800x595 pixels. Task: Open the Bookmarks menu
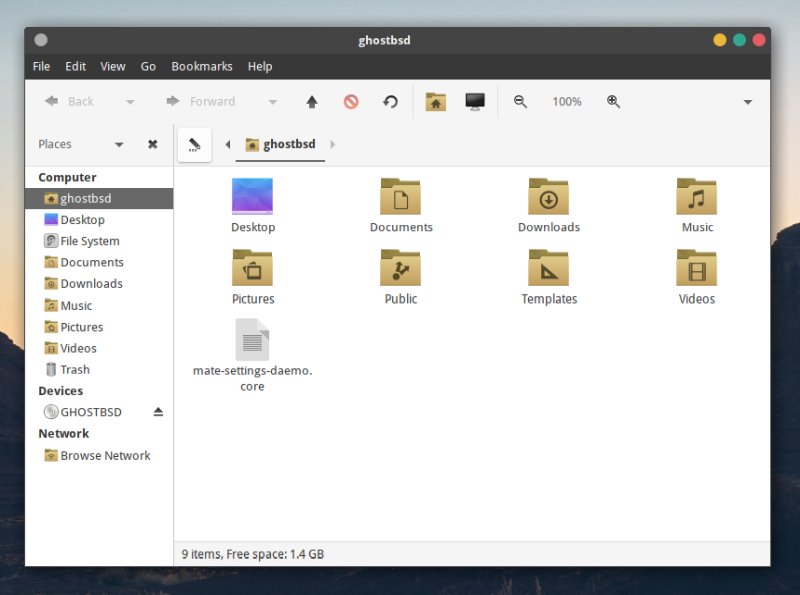[201, 66]
